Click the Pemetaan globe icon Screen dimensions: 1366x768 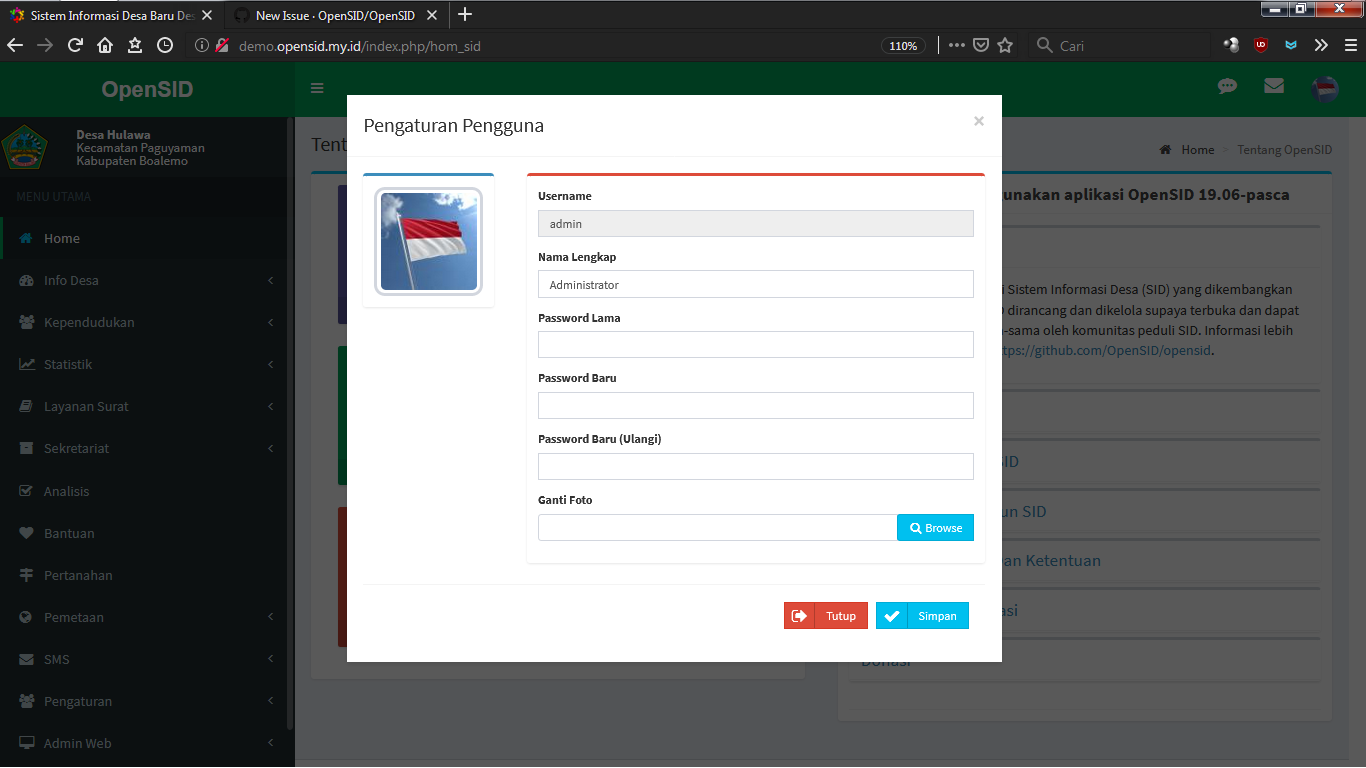[x=28, y=617]
